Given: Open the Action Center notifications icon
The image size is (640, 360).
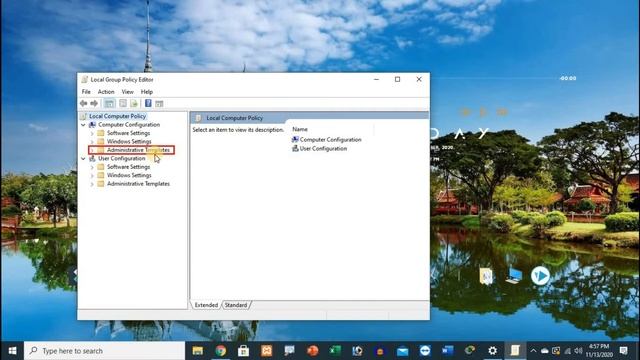Looking at the screenshot, I should coord(623,351).
